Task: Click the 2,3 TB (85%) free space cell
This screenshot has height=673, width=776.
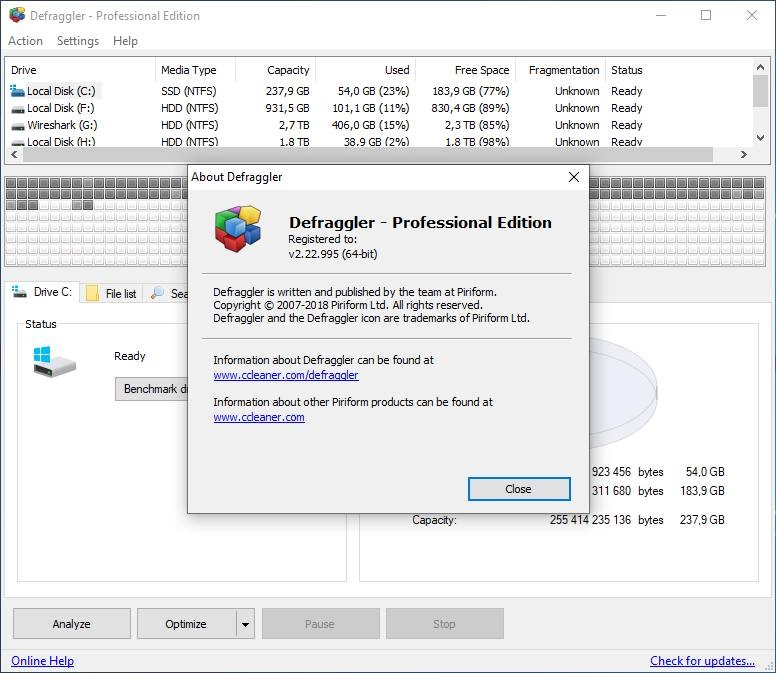Action: tap(477, 125)
